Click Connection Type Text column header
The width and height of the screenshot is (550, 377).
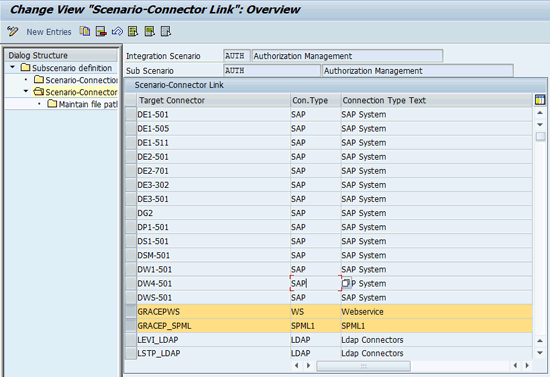click(436, 100)
